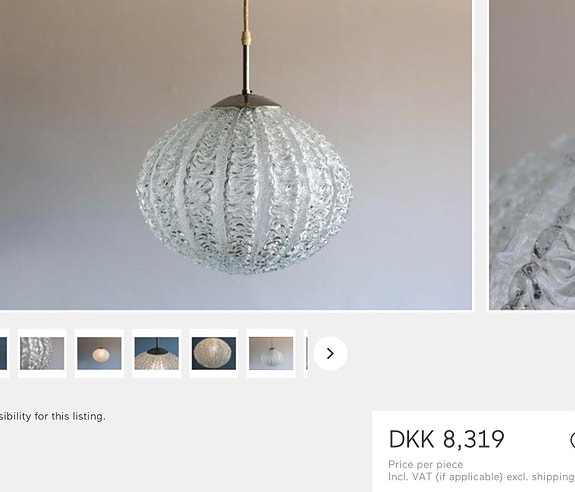
Task: Click the metal canopy cap atop the globe
Action: (x=246, y=101)
